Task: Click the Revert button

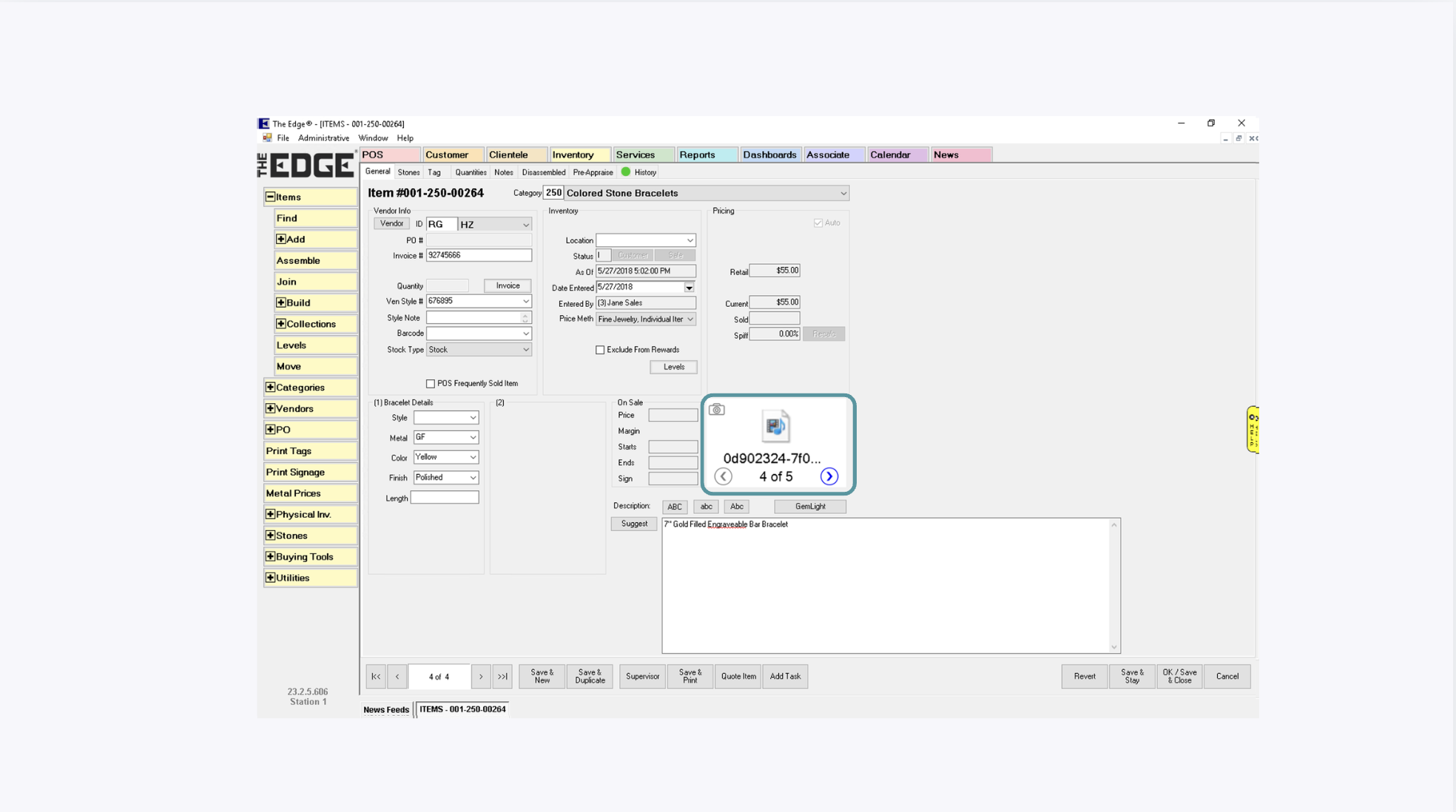Action: (x=1085, y=676)
